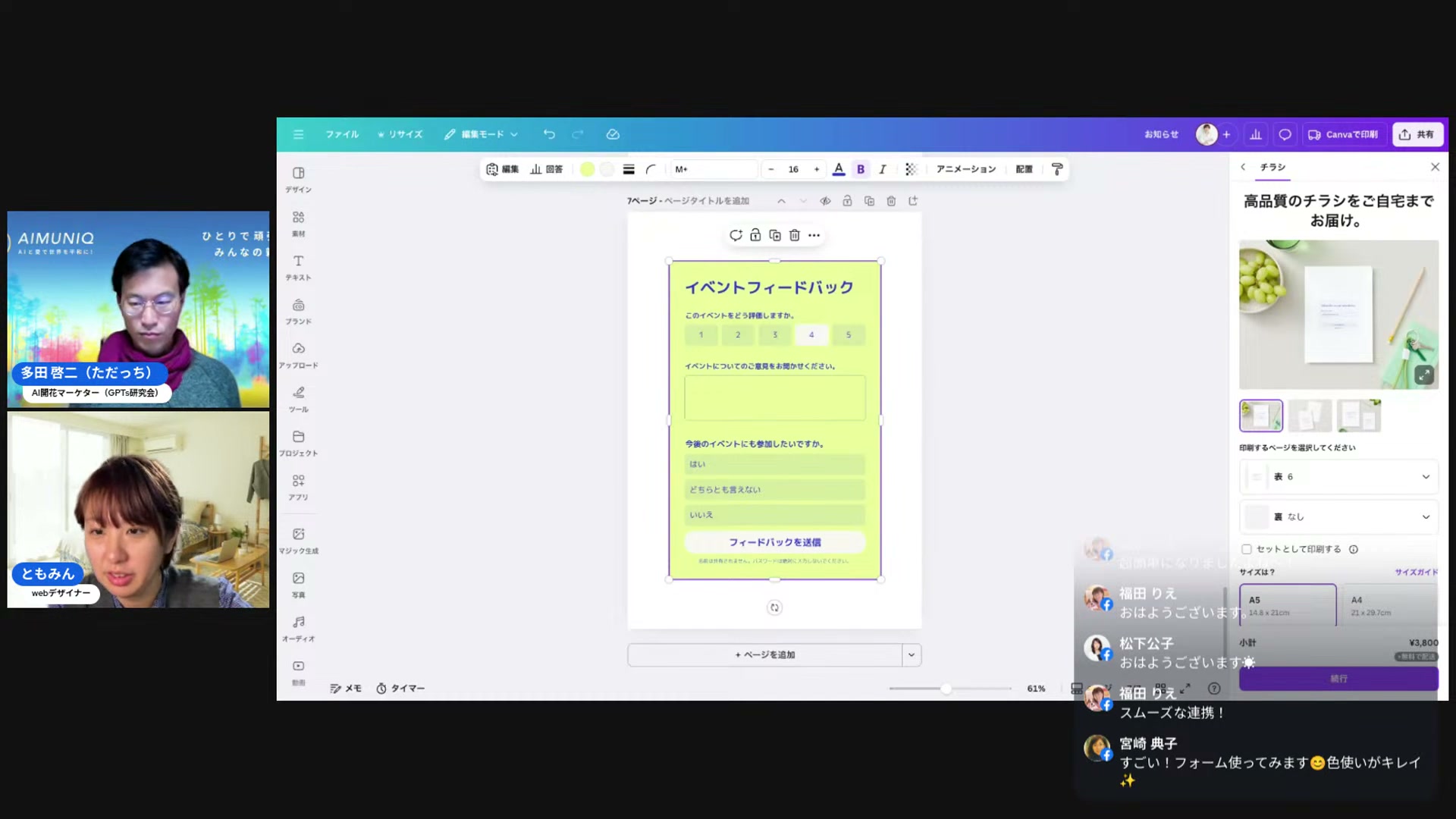1456x819 pixels.
Task: Click the redo arrow
Action: 578,134
